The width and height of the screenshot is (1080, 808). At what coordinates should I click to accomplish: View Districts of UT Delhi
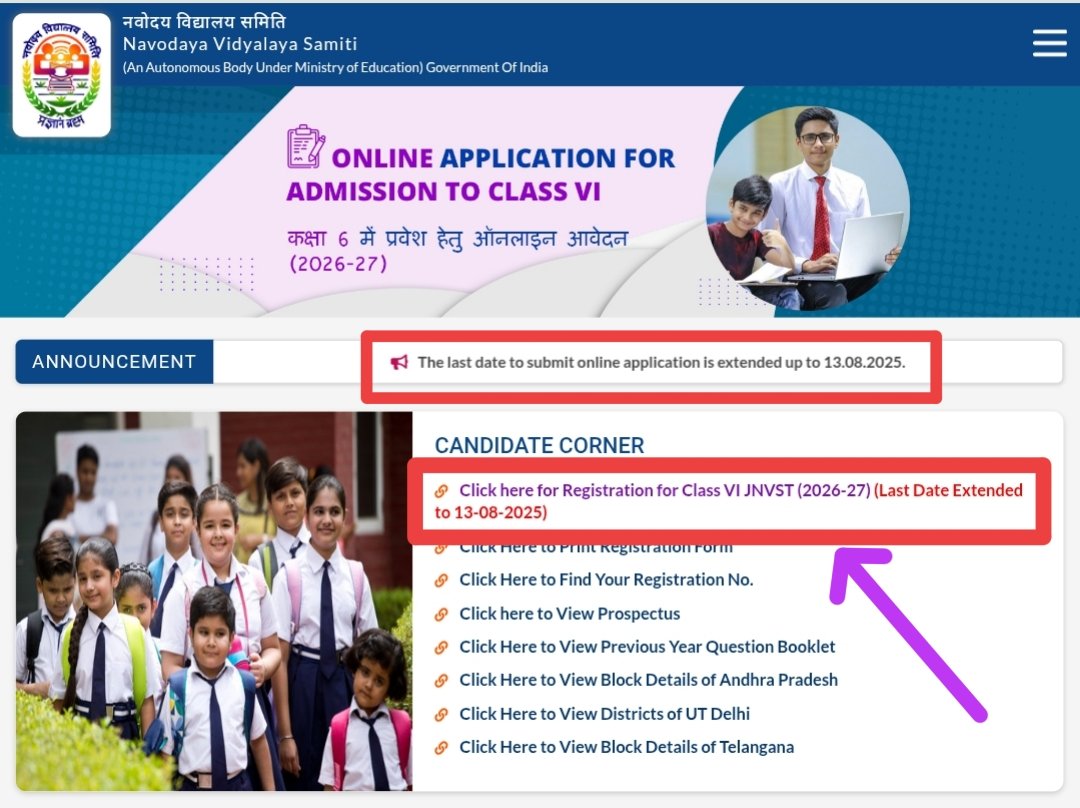point(604,714)
